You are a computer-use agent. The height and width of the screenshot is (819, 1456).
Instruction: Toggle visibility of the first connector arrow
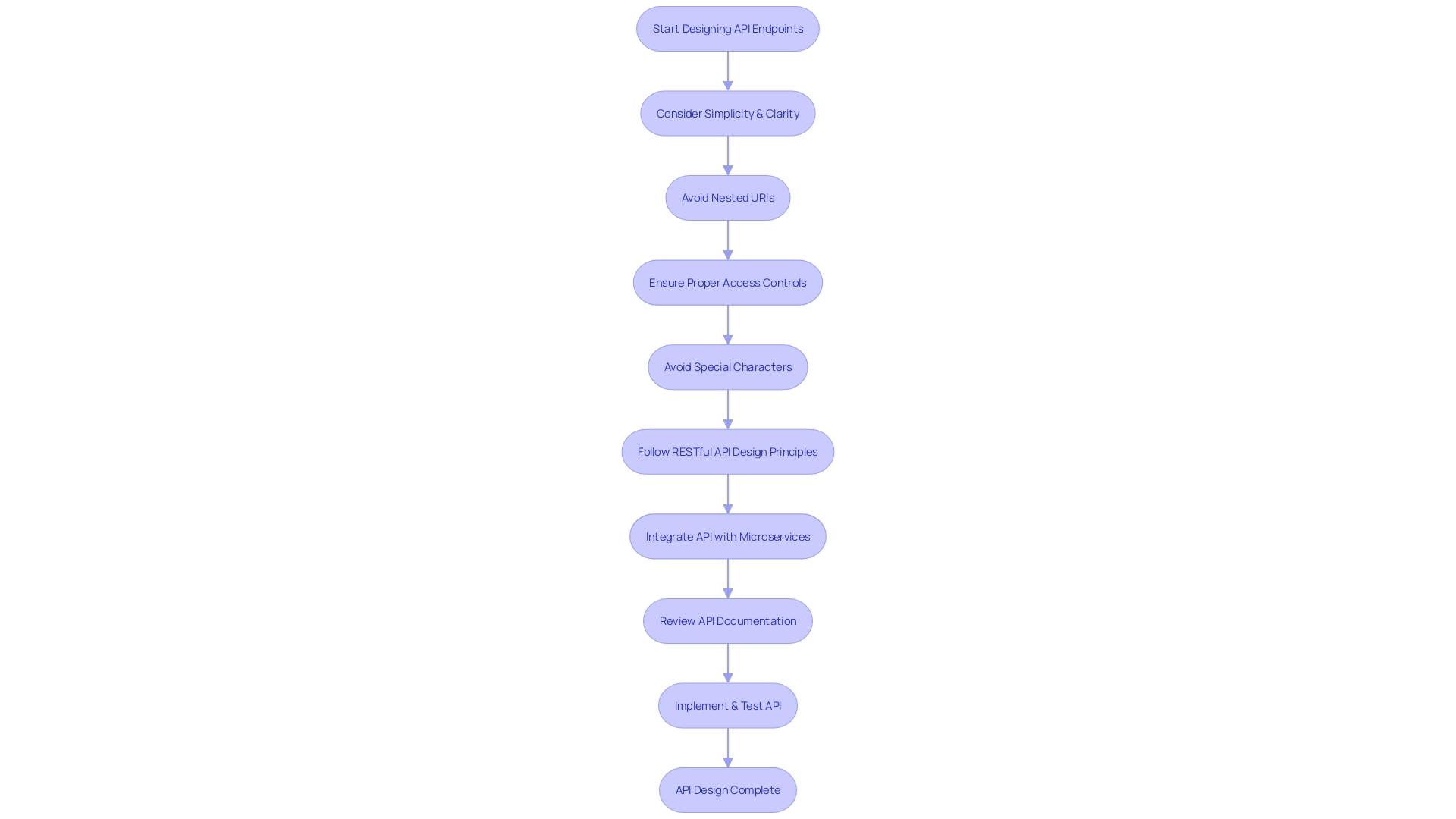click(x=728, y=70)
